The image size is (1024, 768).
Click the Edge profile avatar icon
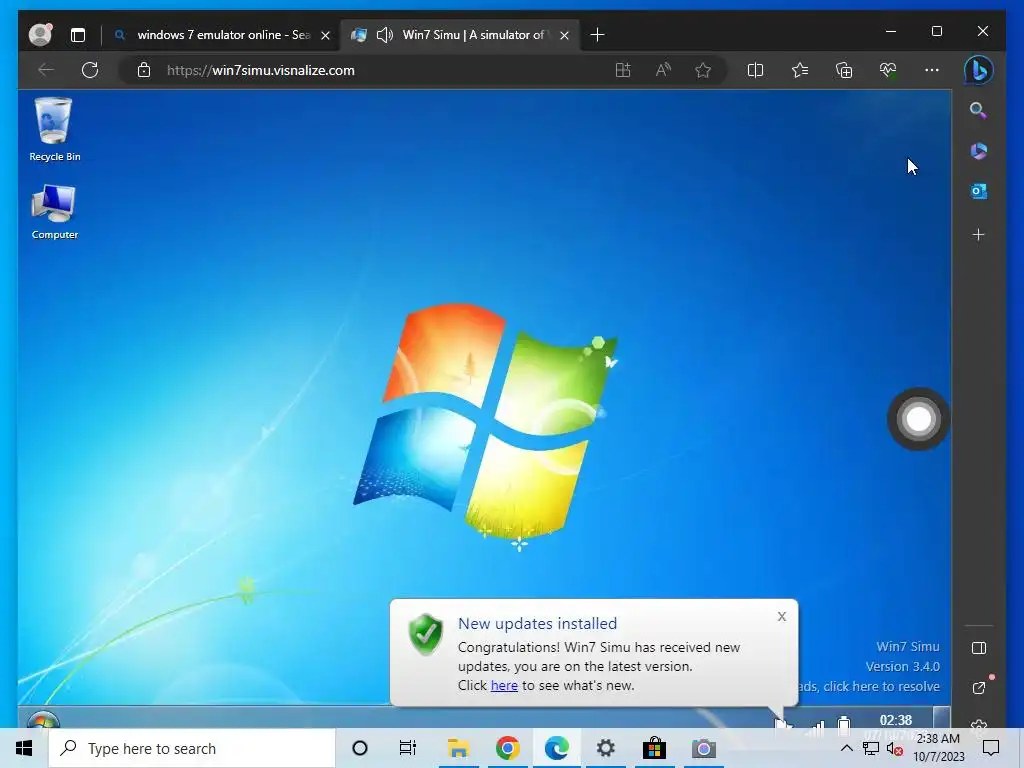[x=40, y=35]
